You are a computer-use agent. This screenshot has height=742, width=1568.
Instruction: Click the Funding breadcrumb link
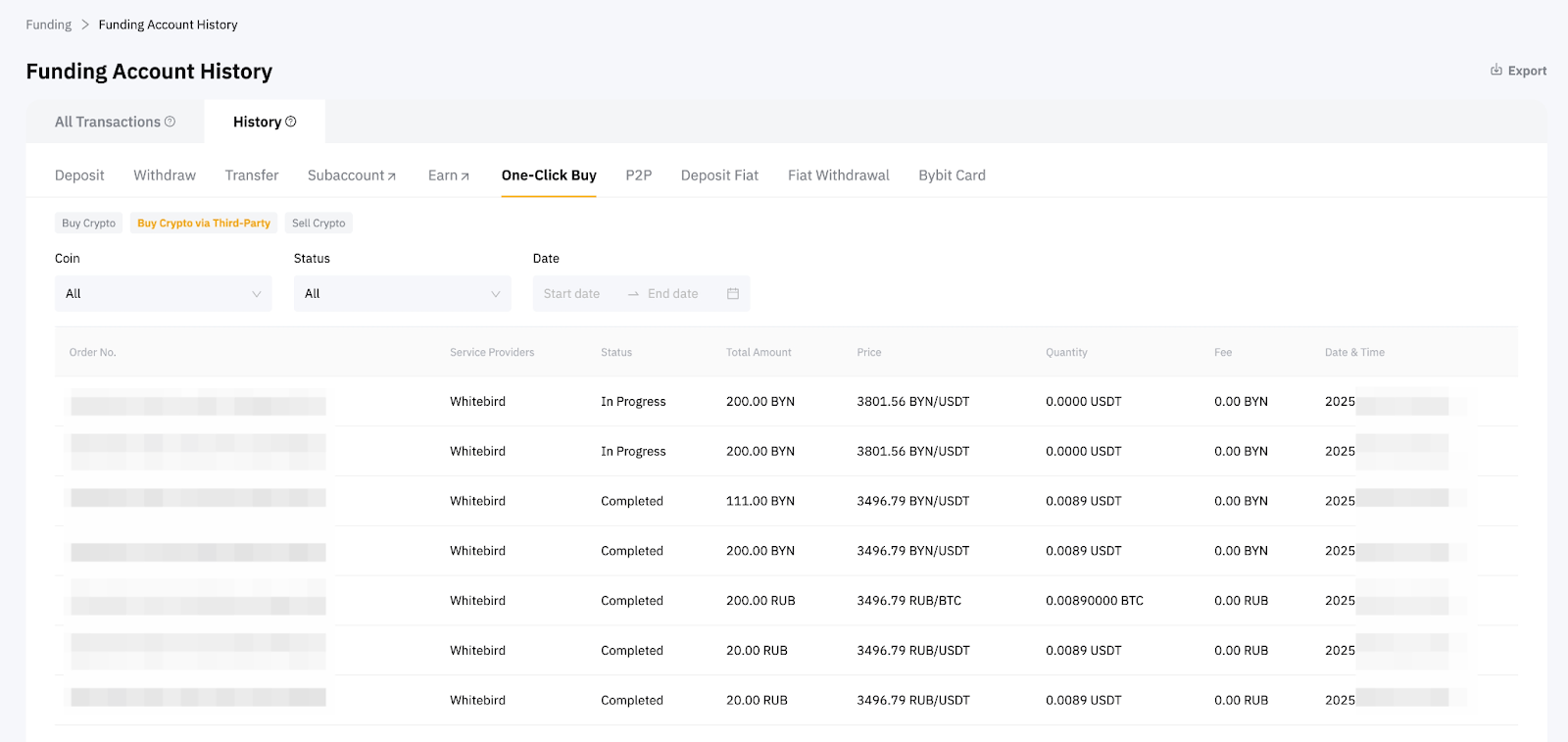(48, 25)
